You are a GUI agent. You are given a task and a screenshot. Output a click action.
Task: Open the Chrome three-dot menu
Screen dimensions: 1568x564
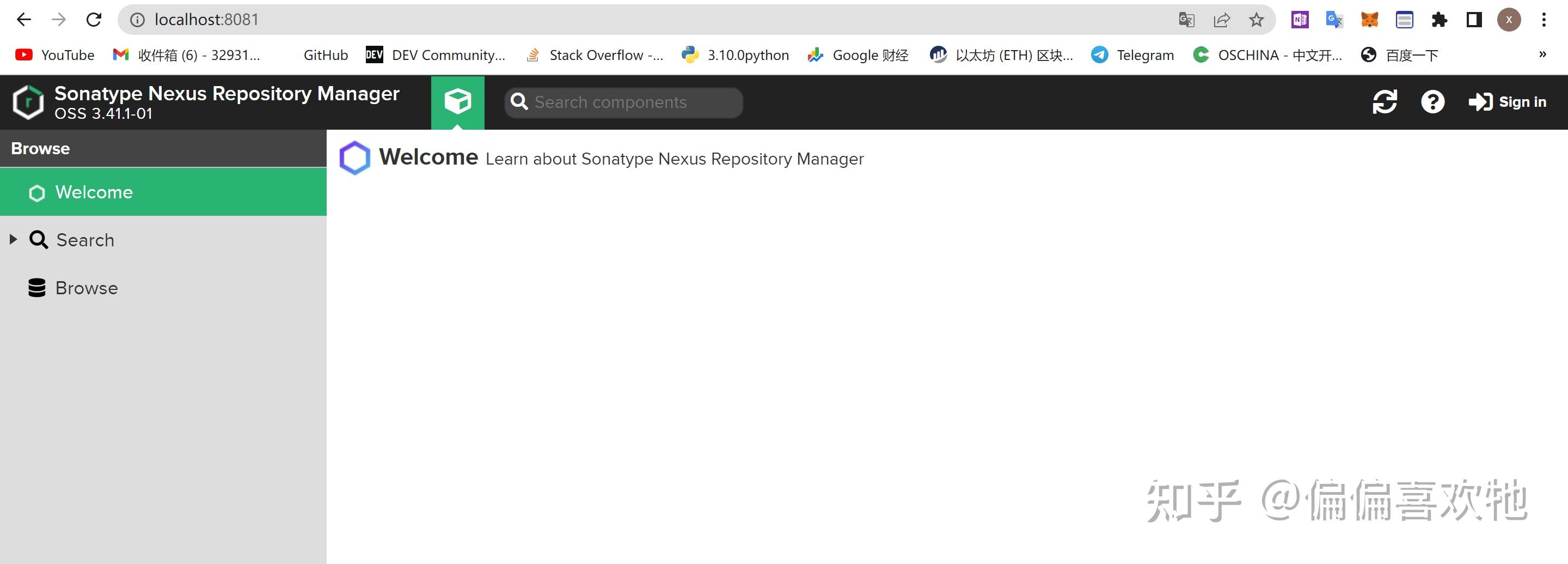1543,20
